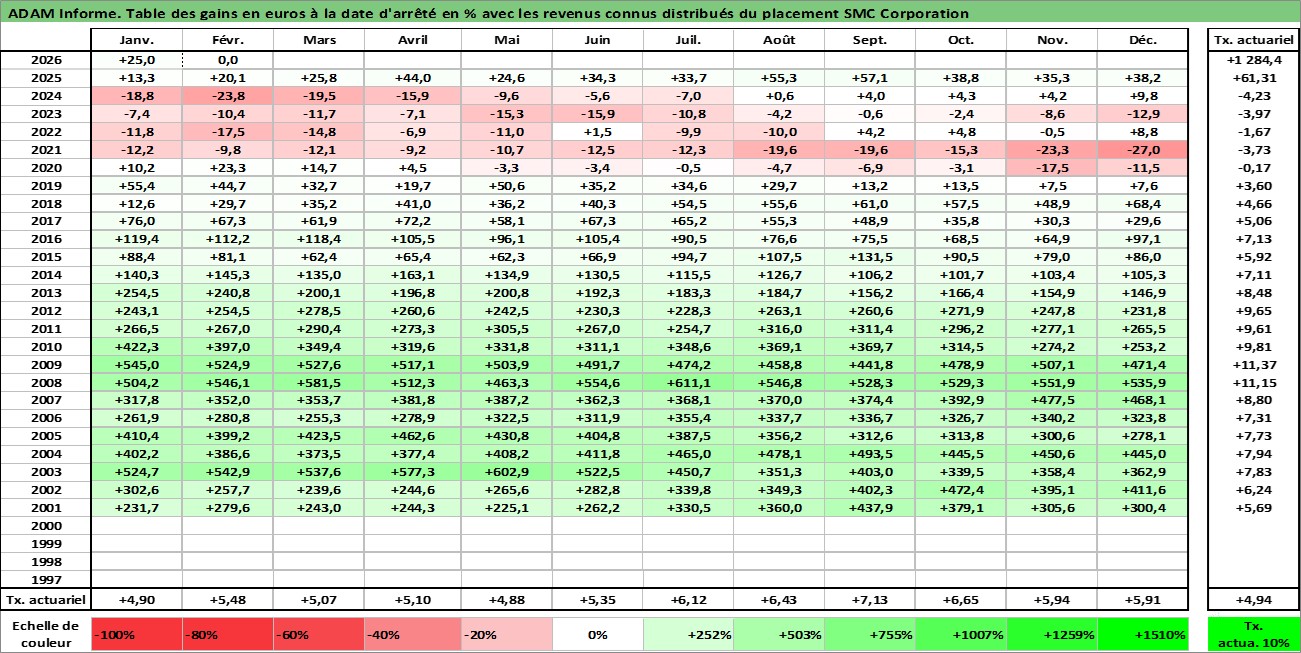Screen dimensions: 1301x653
Task: Click the '+577,3' cell for Avril 2003
Action: pos(412,472)
